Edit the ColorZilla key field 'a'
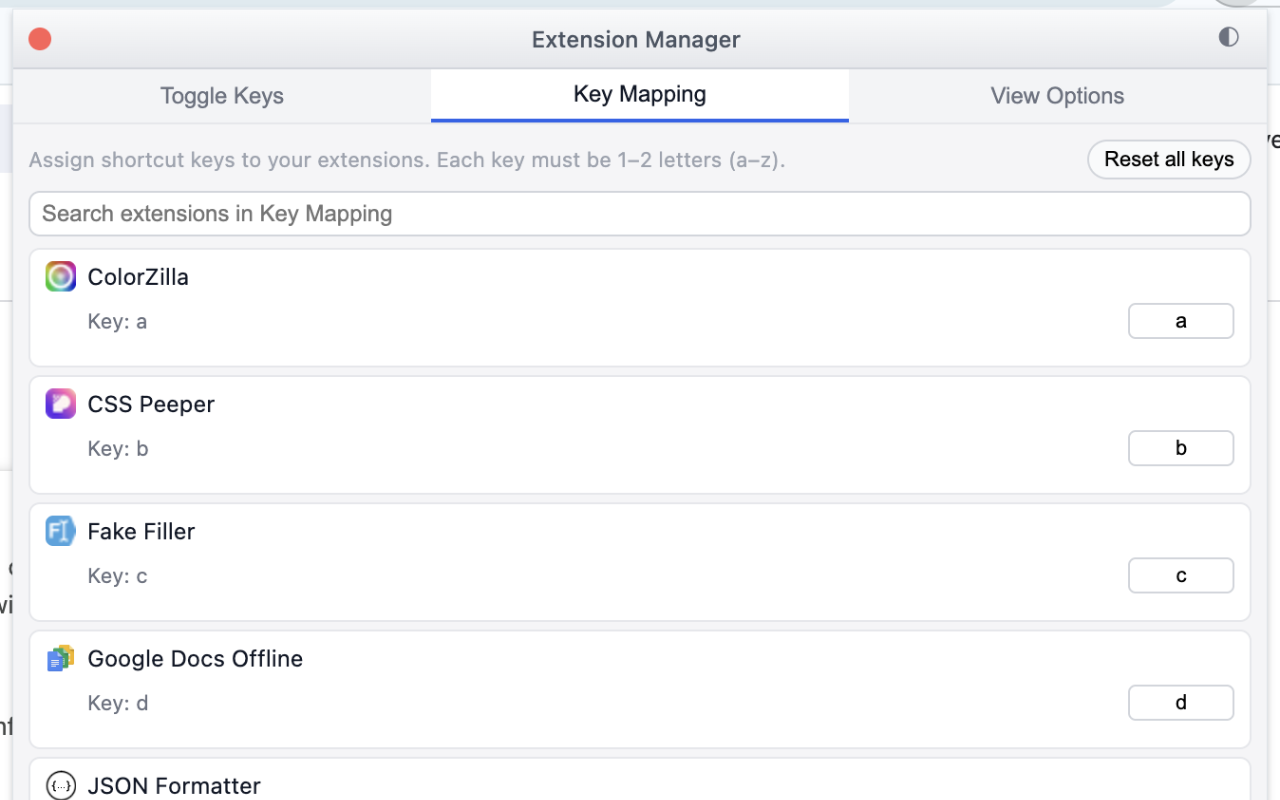This screenshot has width=1280, height=800. (x=1181, y=321)
